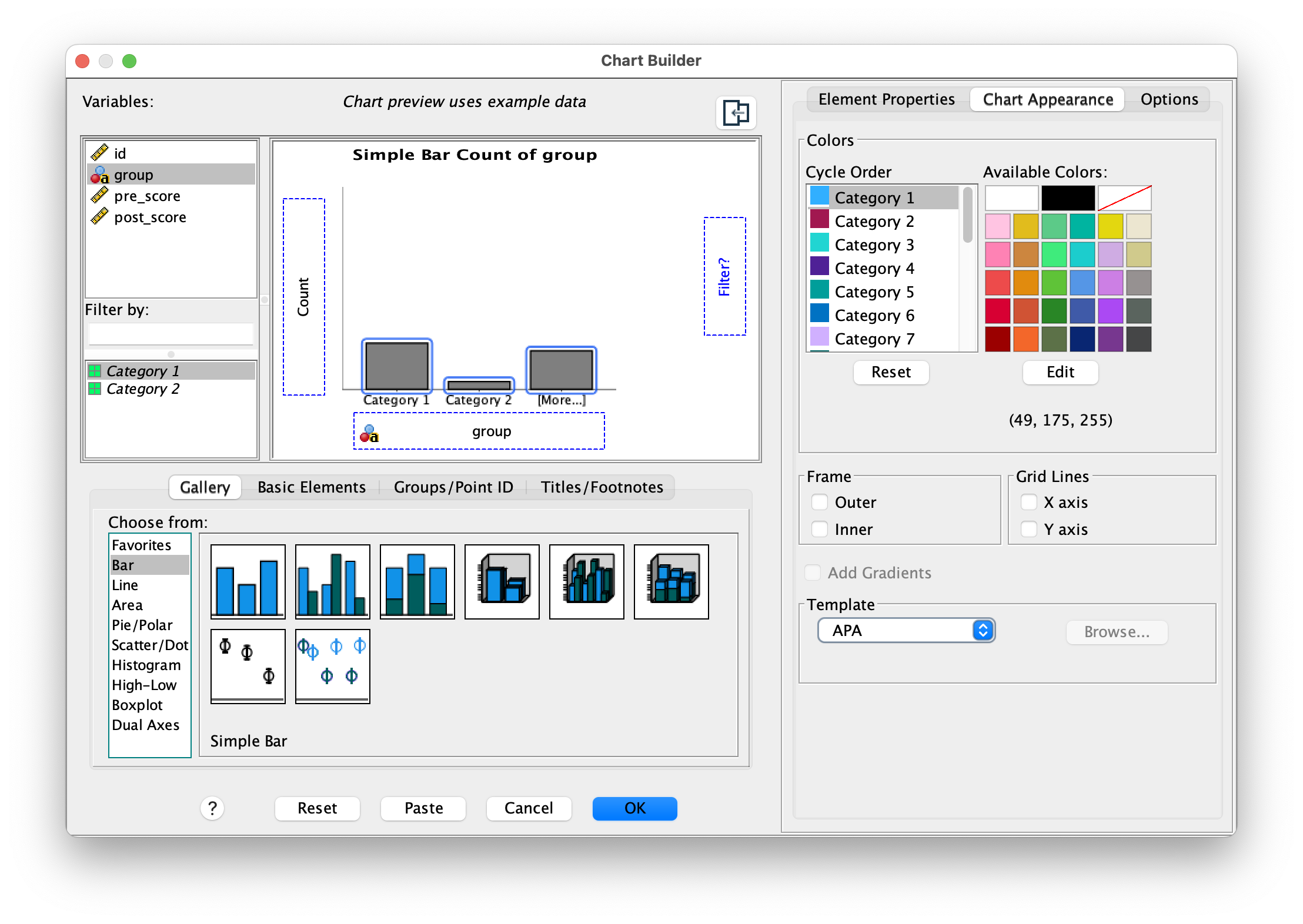This screenshot has height=924, width=1303.
Task: Pick the Clustered Error Bar chart icon
Action: tap(332, 666)
